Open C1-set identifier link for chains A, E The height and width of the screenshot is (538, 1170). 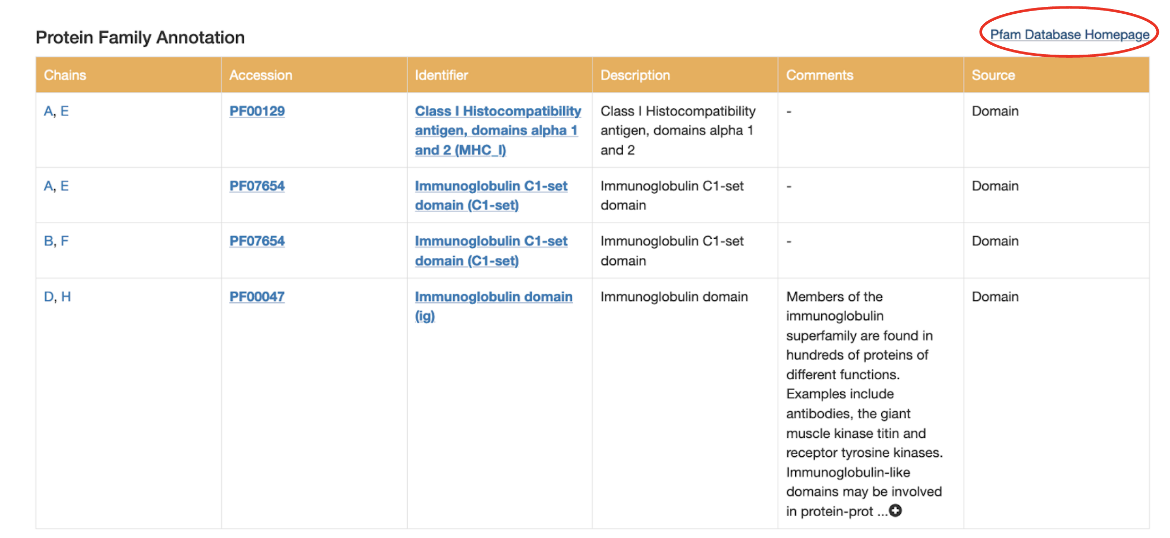coord(491,195)
